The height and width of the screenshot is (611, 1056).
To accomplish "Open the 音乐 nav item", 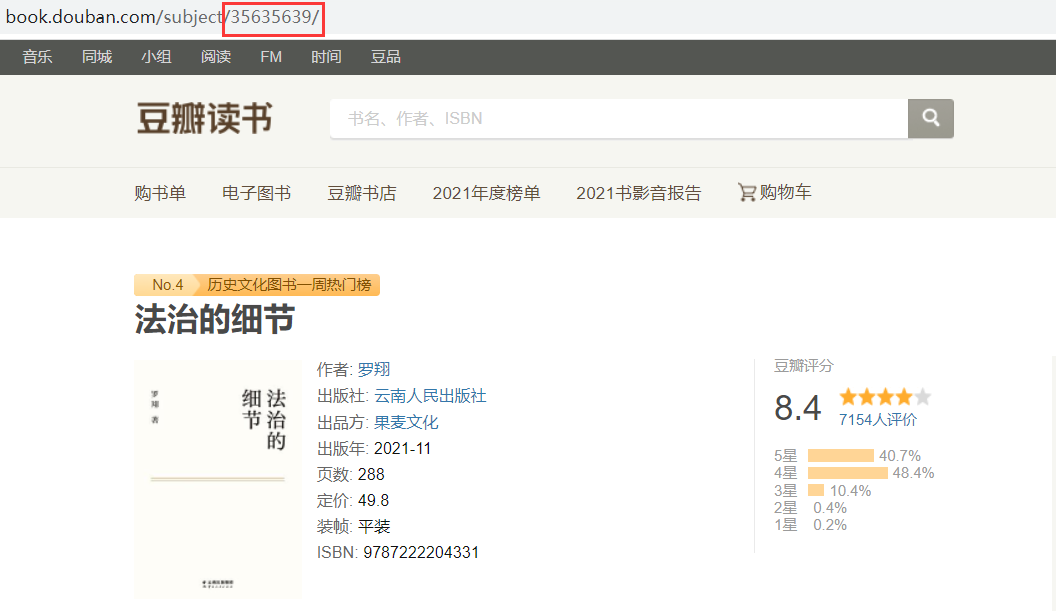I will tap(37, 57).
